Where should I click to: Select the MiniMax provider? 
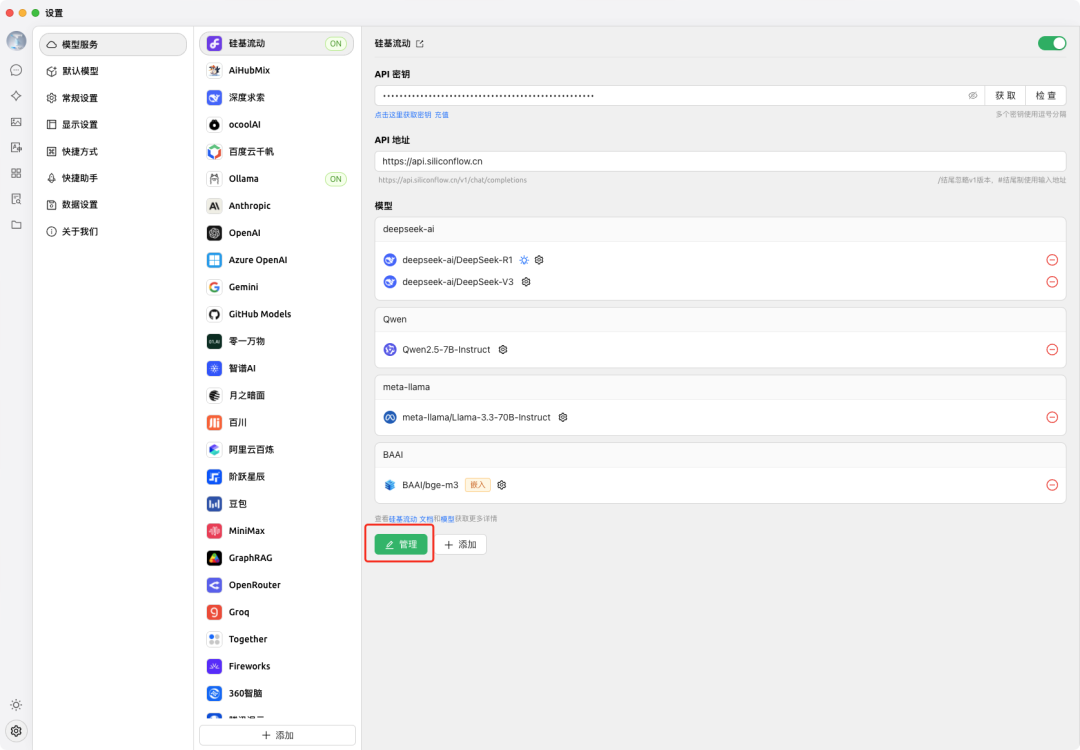[x=277, y=530]
